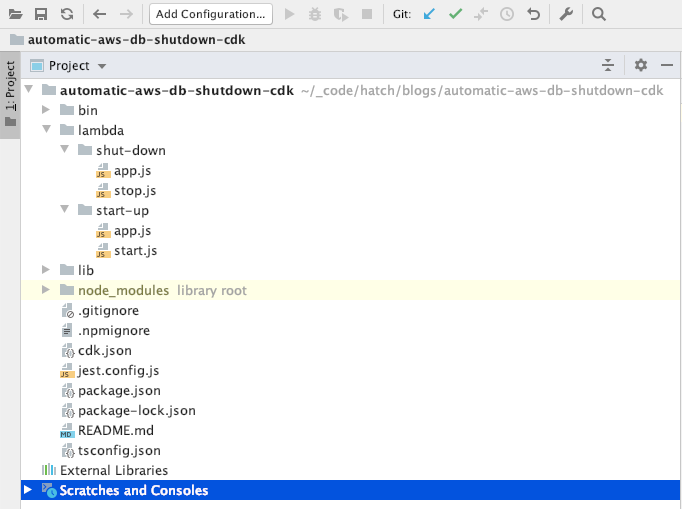The height and width of the screenshot is (509, 682).
Task: Collapse the shut-down folder arrow
Action: [65, 150]
